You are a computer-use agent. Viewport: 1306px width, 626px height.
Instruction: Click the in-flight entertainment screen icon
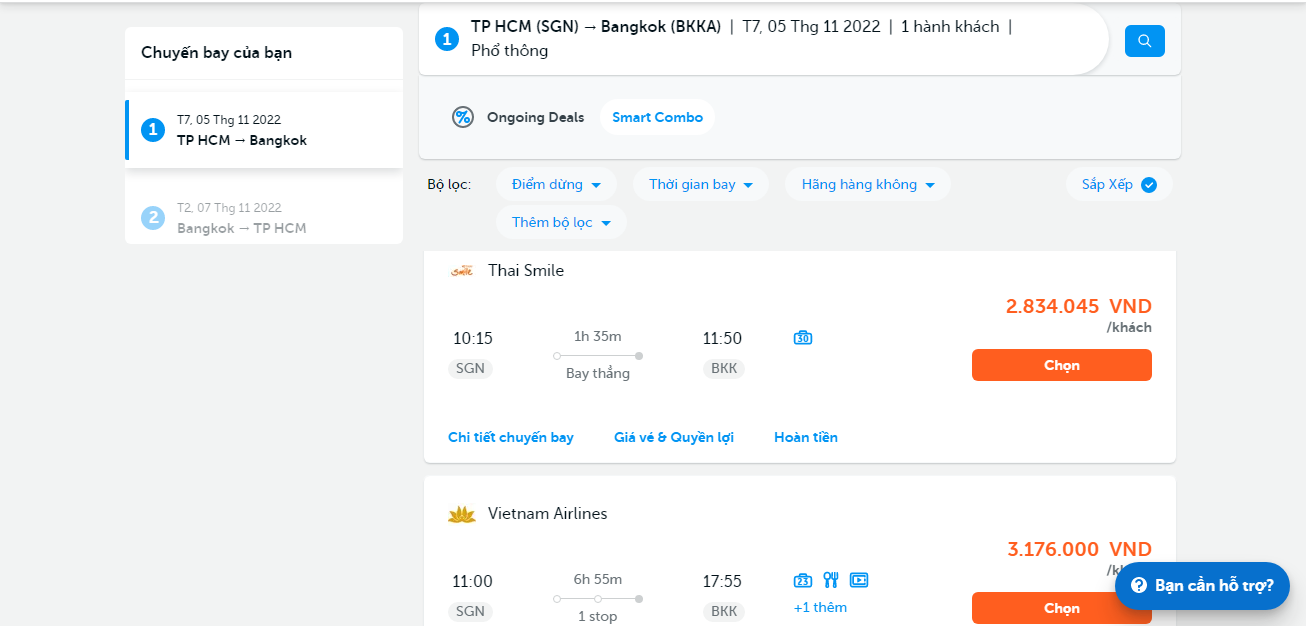pos(858,580)
